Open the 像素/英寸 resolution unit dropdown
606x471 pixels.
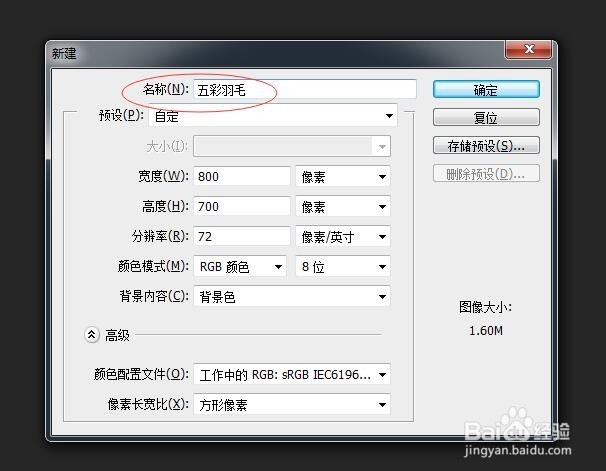pyautogui.click(x=343, y=236)
